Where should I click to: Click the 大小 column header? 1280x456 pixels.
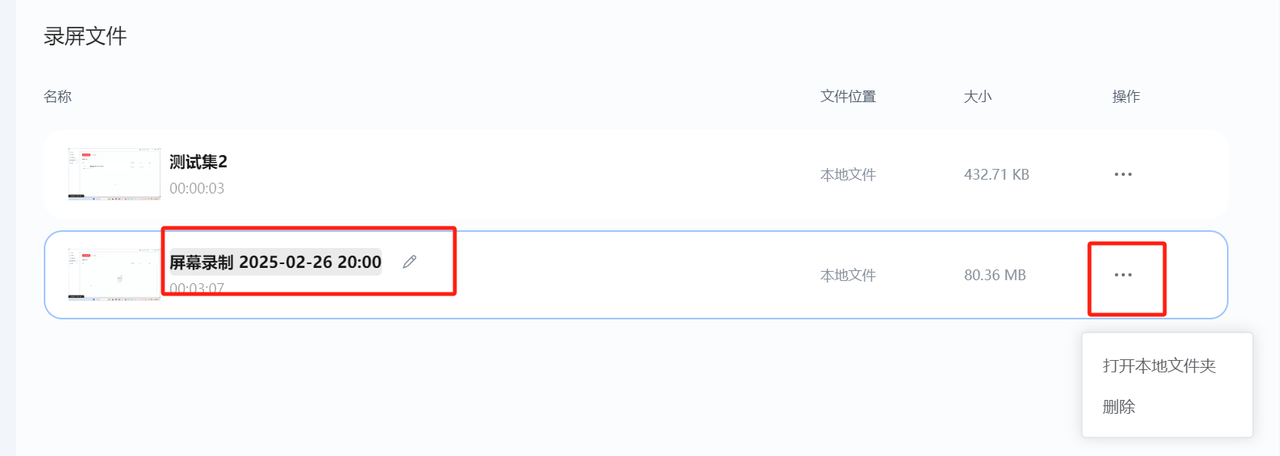(977, 97)
